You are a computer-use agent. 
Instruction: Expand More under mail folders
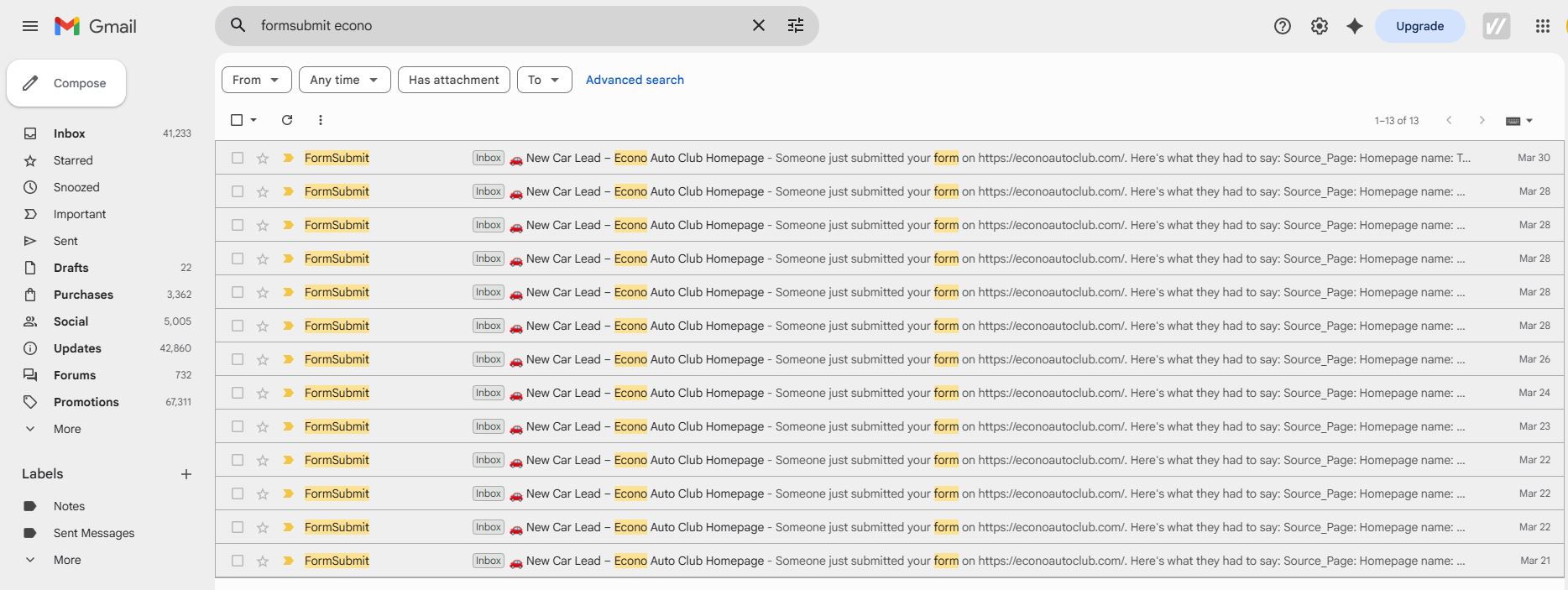[x=67, y=429]
